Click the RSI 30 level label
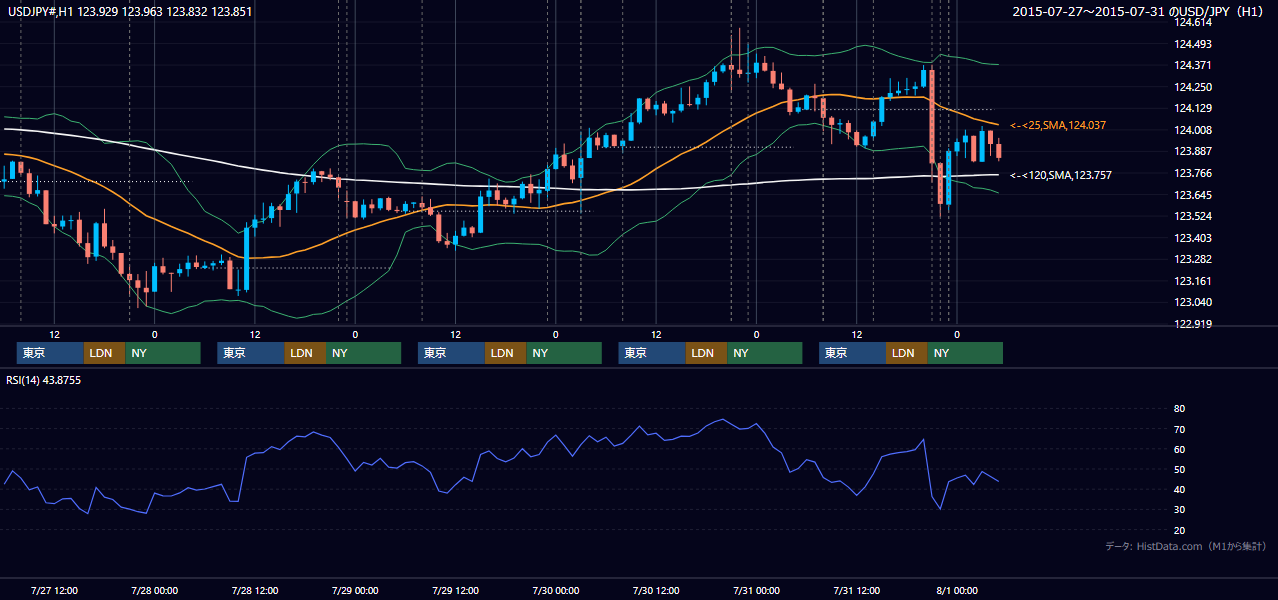1278x600 pixels. tap(1179, 509)
